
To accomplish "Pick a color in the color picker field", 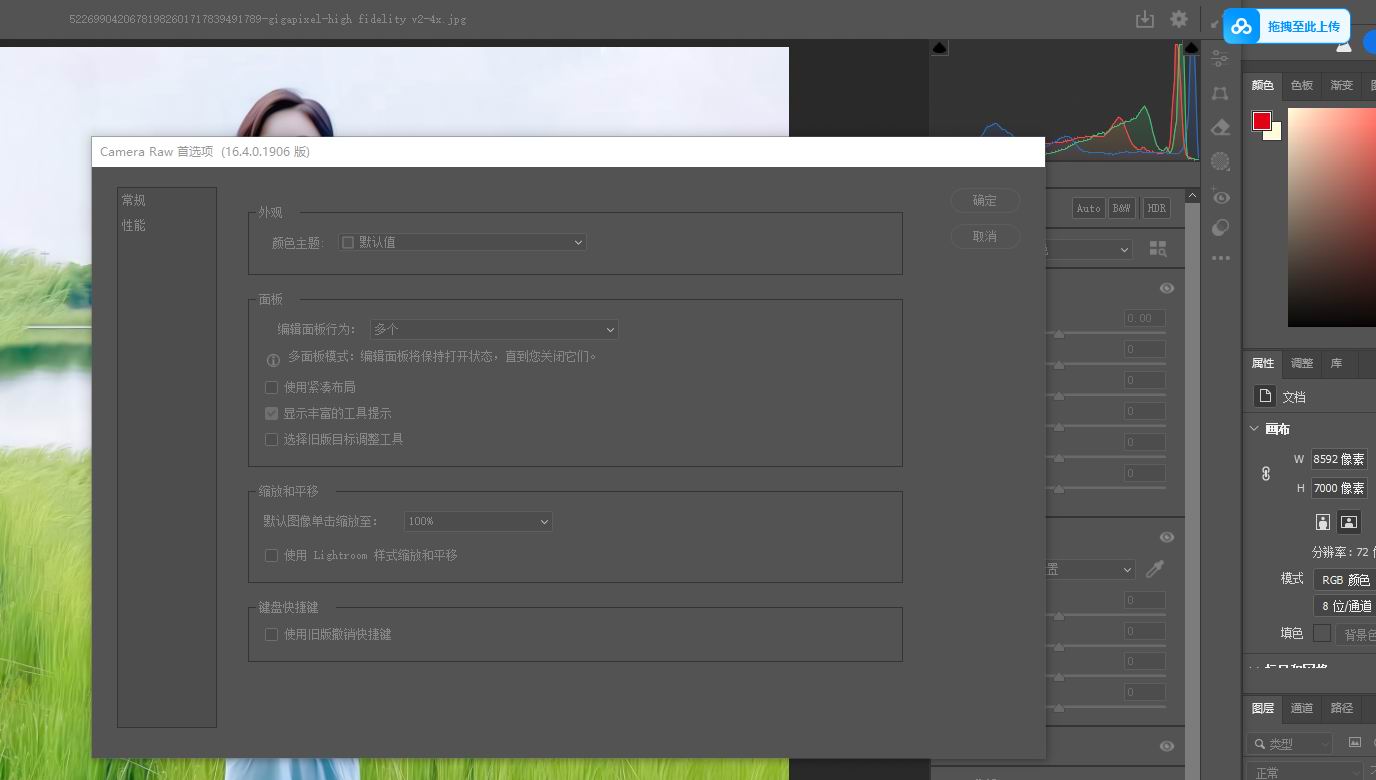I will (x=1332, y=217).
